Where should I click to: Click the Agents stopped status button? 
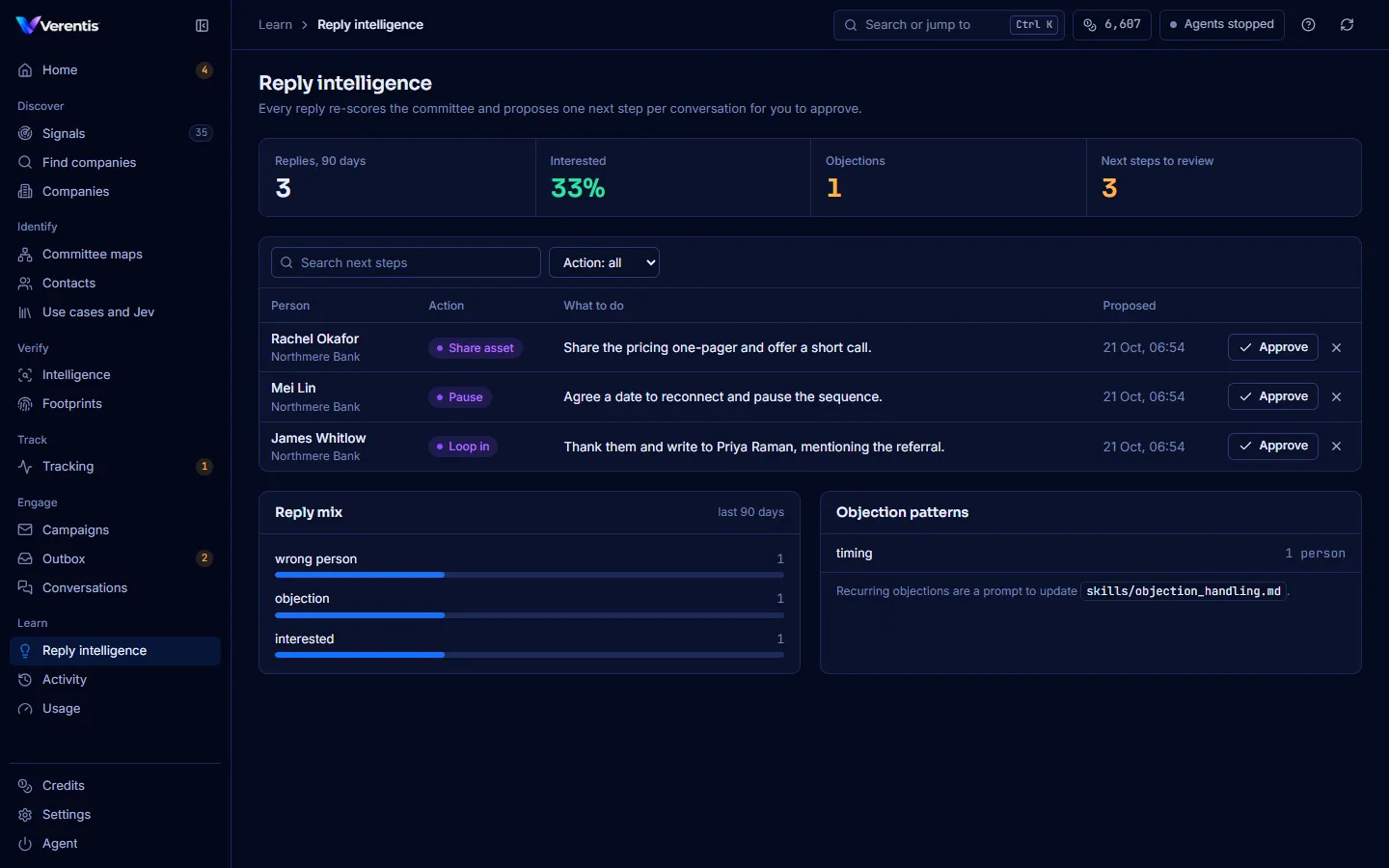pyautogui.click(x=1222, y=25)
